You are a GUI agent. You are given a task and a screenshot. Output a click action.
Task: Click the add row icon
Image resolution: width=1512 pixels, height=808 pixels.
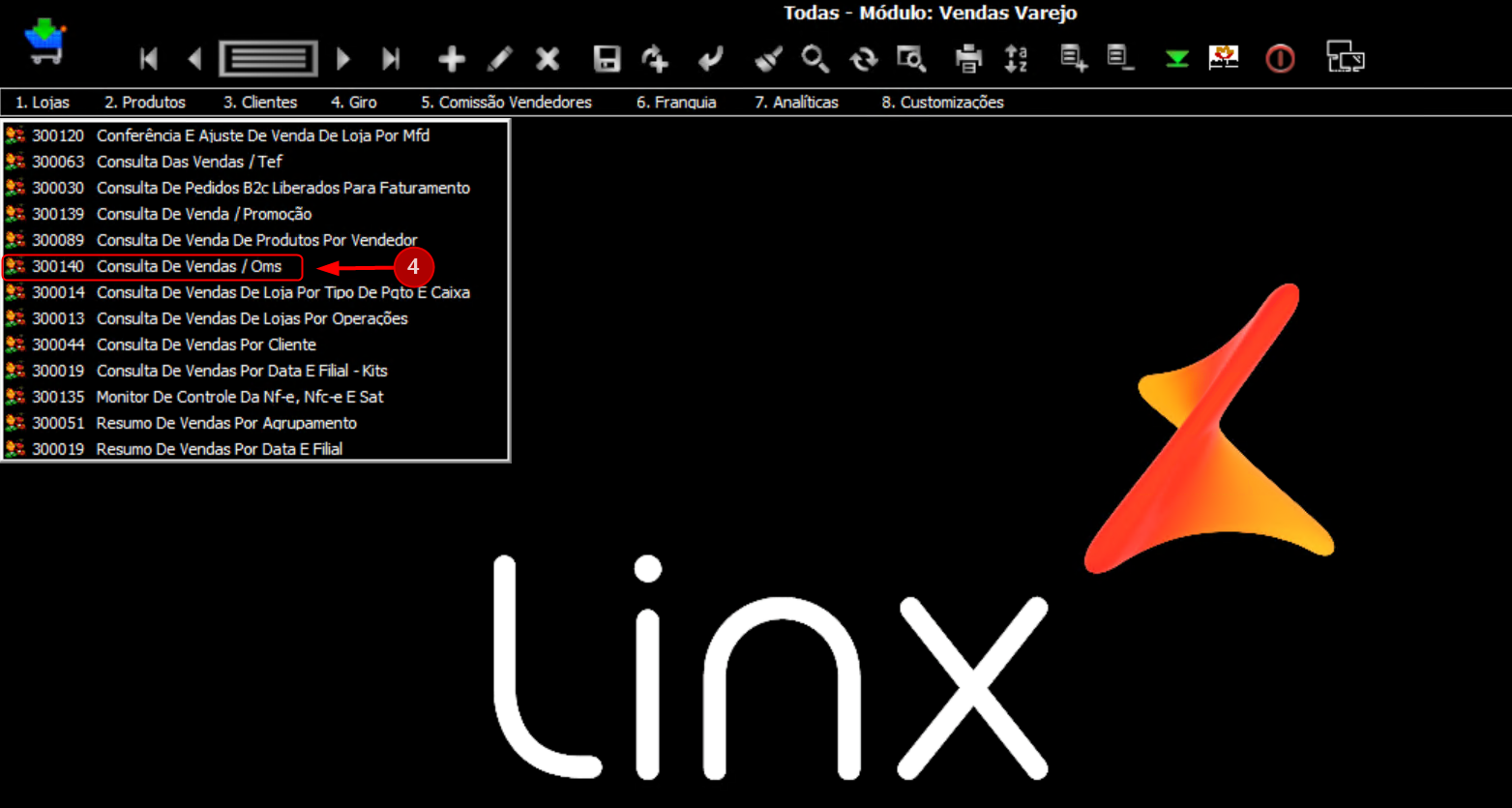(1074, 59)
